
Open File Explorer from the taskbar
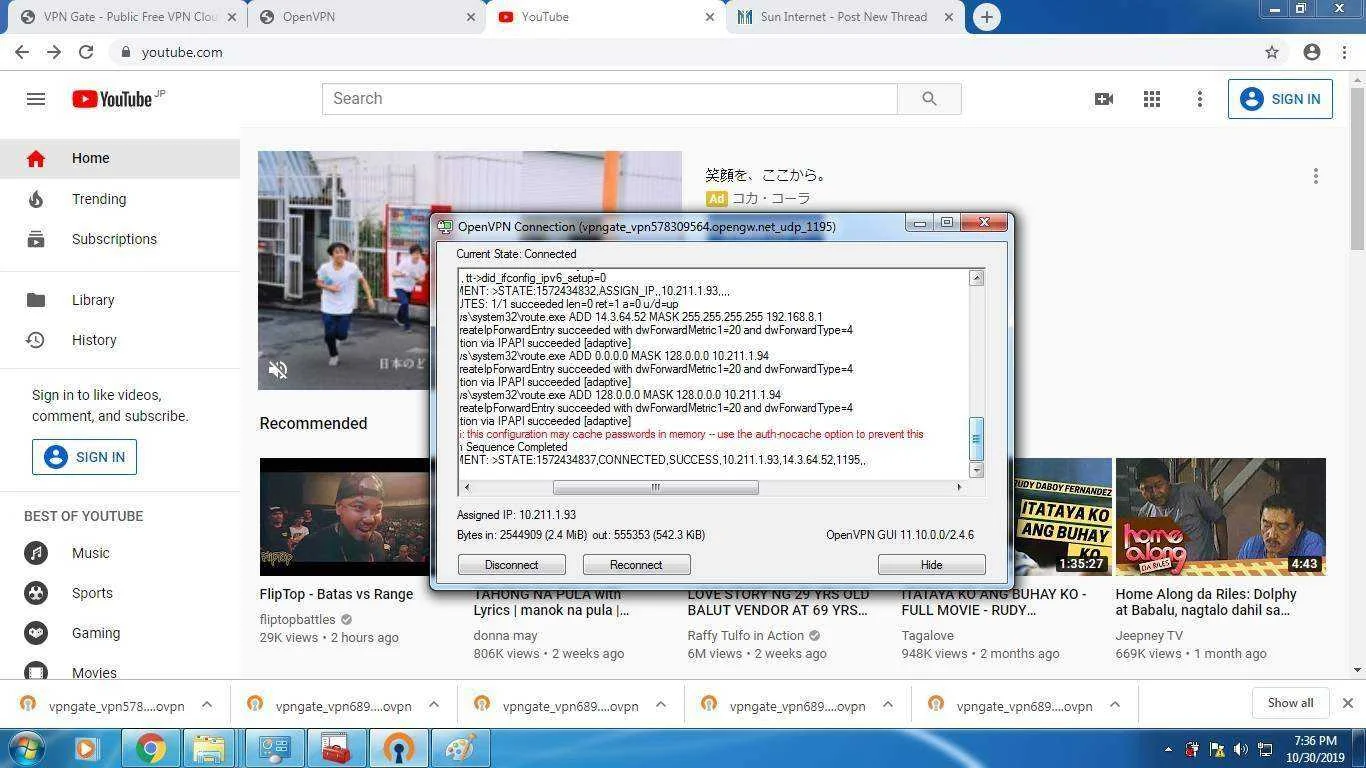(x=209, y=748)
